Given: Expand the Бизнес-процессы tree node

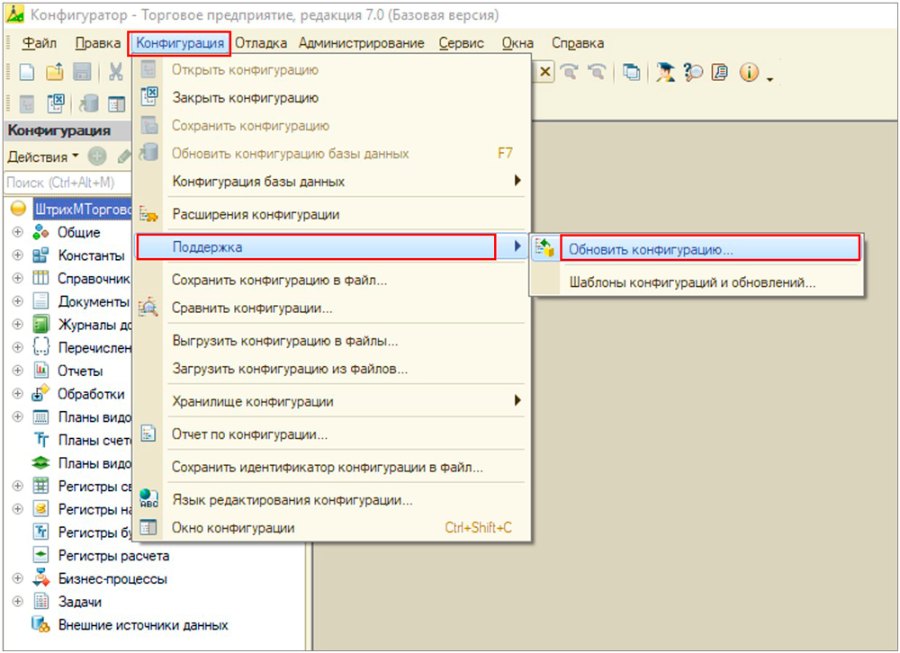Looking at the screenshot, I should 18,578.
